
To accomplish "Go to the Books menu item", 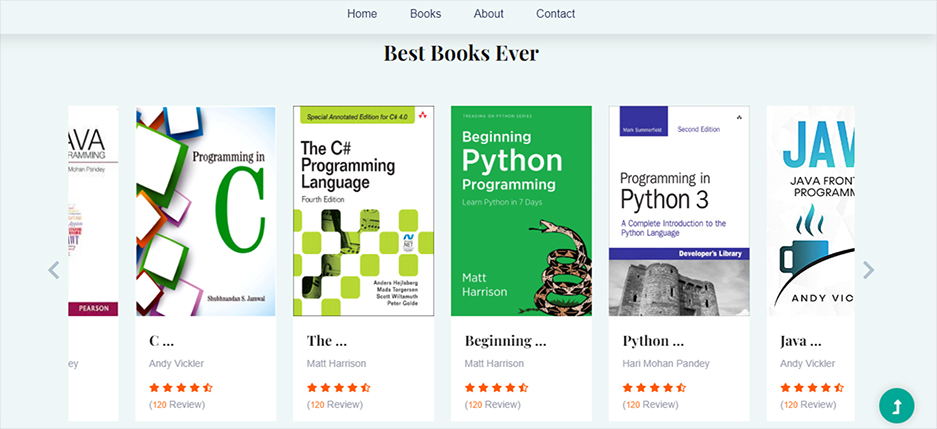I will pyautogui.click(x=425, y=14).
